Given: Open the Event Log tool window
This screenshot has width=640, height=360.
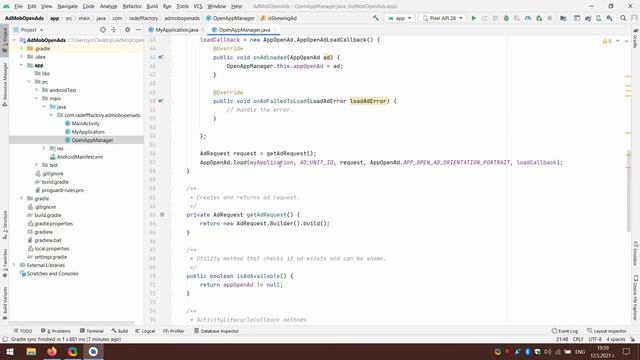Looking at the screenshot, I should [x=564, y=331].
